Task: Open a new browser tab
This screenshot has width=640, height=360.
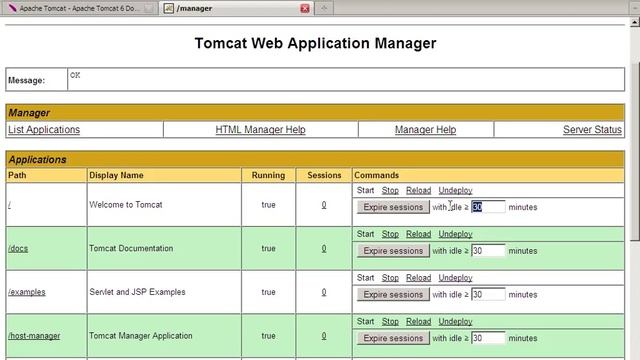Action: pos(324,8)
